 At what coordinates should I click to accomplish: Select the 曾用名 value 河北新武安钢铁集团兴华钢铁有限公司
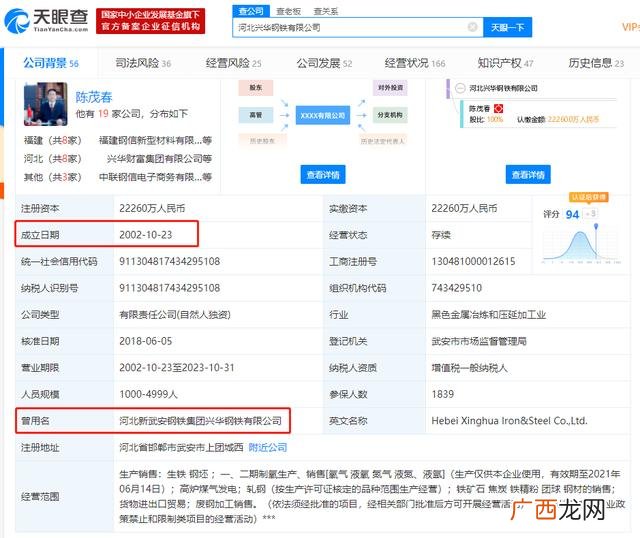click(200, 421)
